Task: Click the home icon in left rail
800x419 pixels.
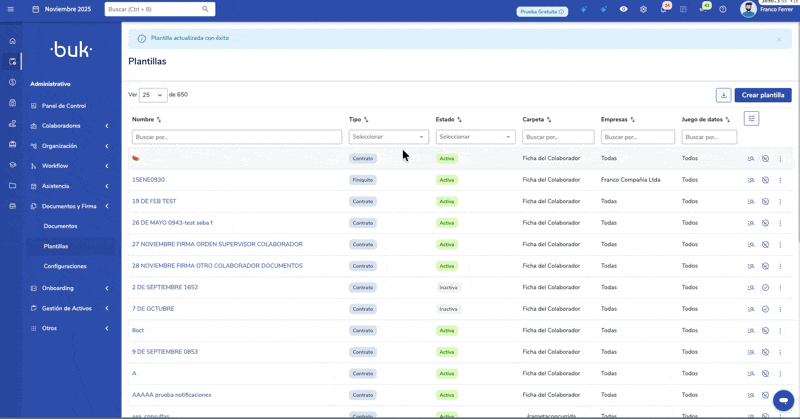Action: point(12,41)
